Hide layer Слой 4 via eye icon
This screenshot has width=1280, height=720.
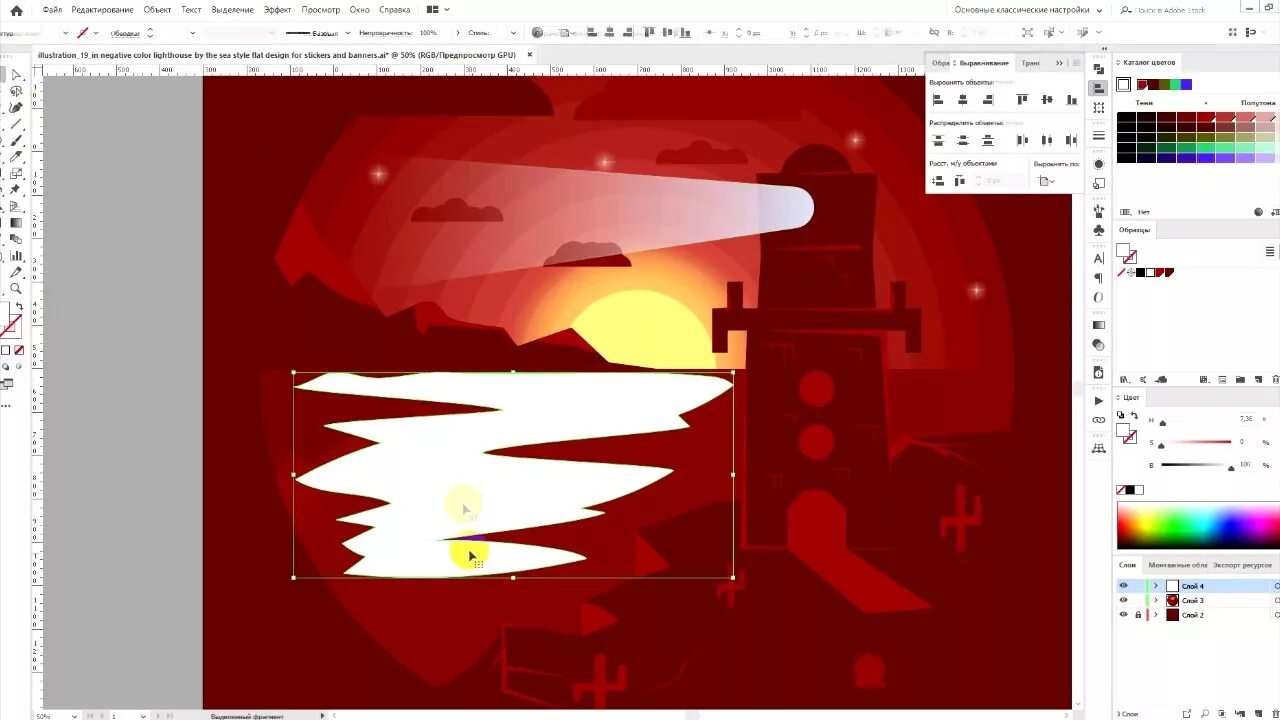tap(1123, 586)
